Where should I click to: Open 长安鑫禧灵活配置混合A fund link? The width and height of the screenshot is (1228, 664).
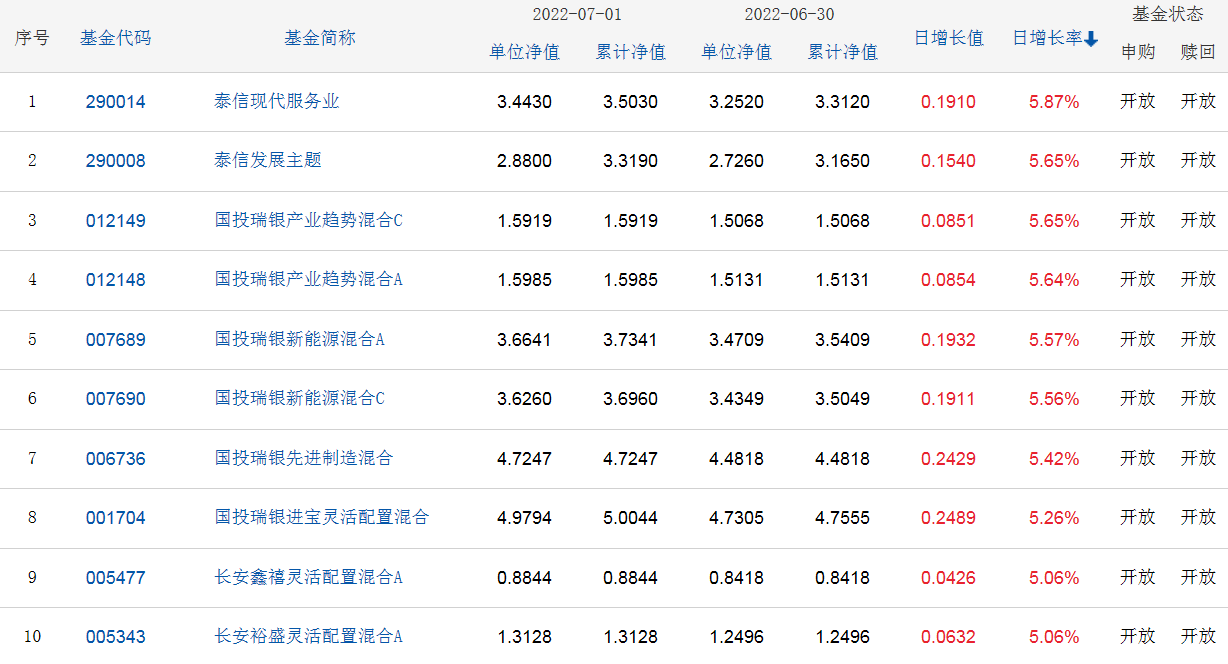pos(308,577)
